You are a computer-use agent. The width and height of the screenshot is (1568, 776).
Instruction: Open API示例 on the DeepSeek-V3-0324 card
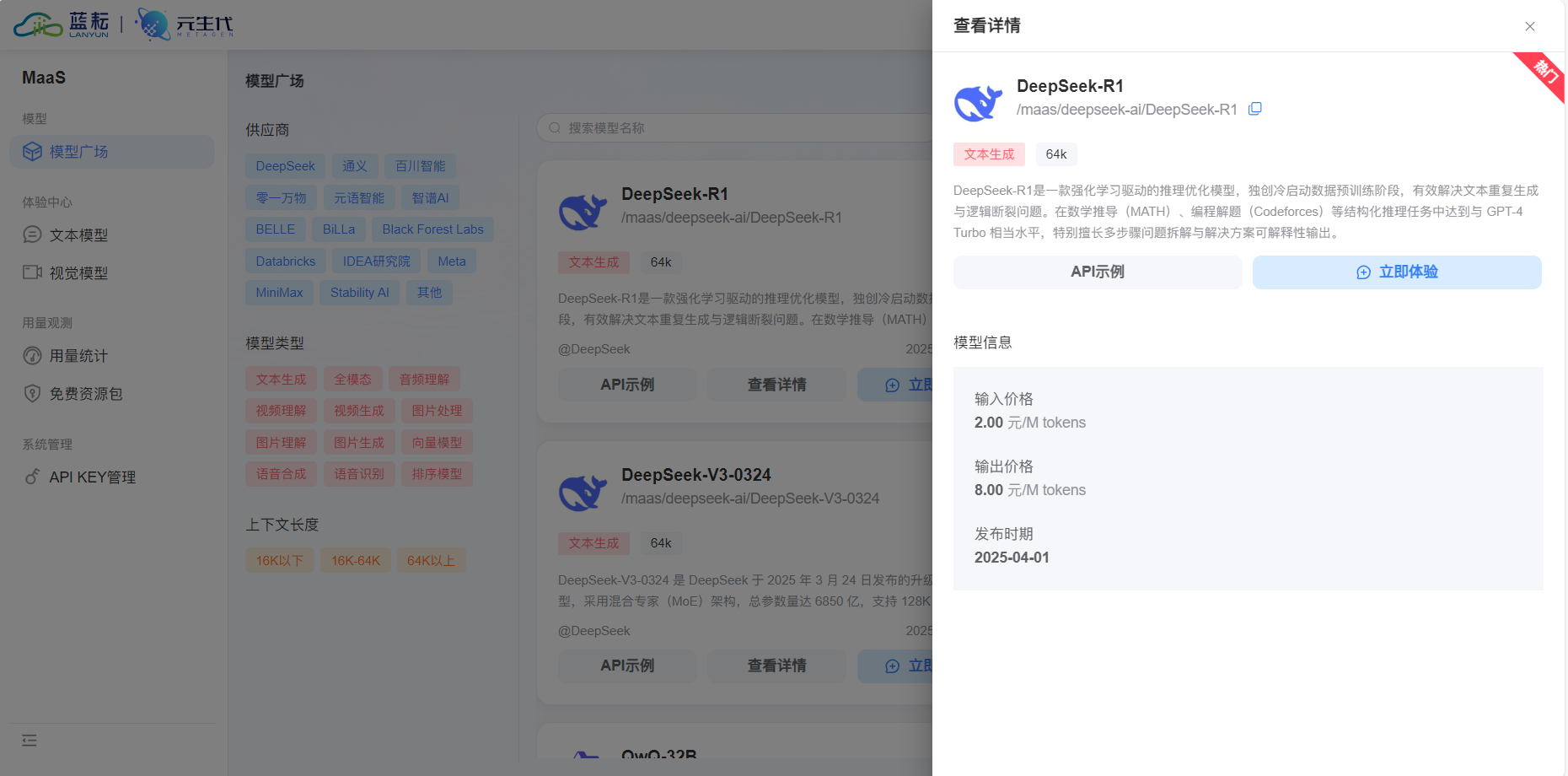[x=627, y=666]
